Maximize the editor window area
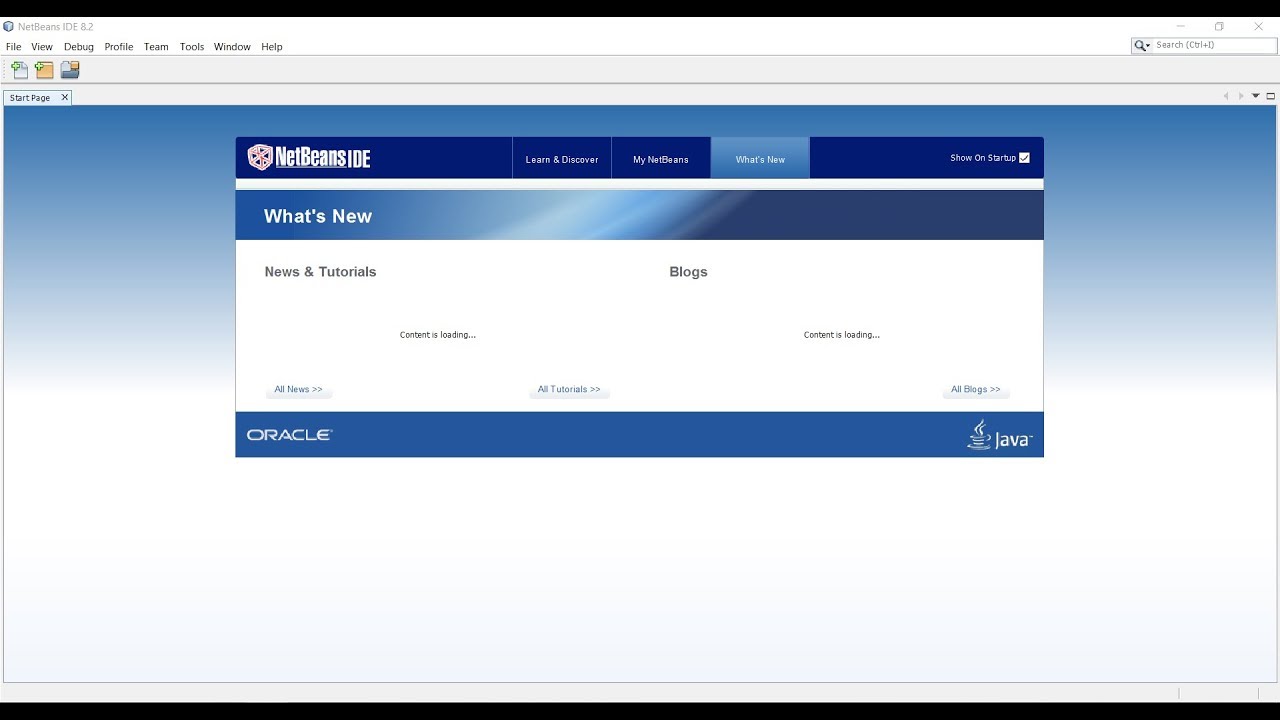The image size is (1280, 720). pos(1271,97)
